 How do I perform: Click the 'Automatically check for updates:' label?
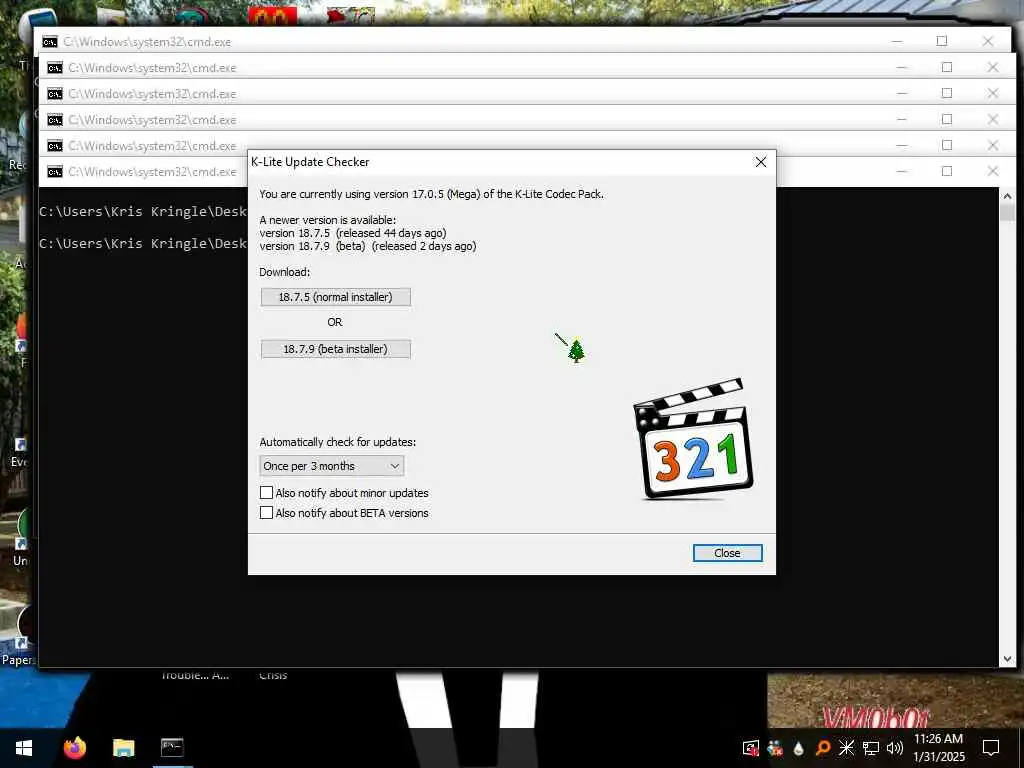(x=338, y=442)
